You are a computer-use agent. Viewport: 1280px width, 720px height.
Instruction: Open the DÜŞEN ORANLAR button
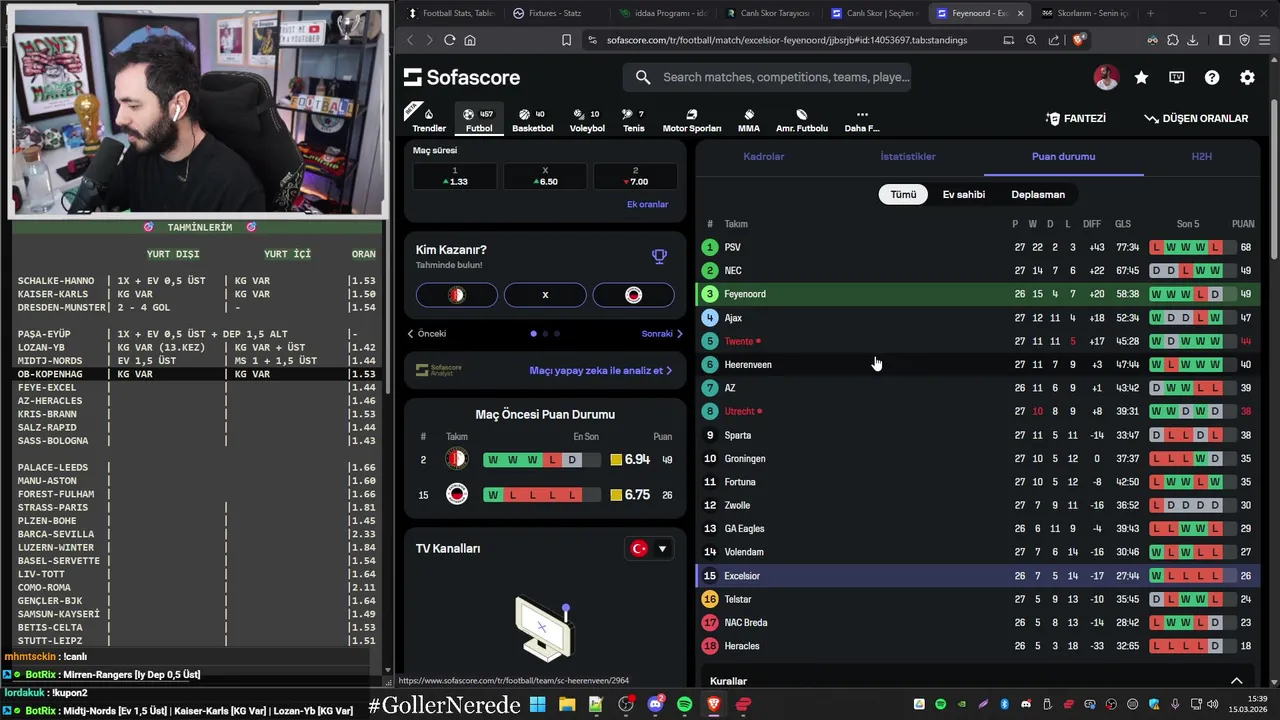(x=1196, y=118)
